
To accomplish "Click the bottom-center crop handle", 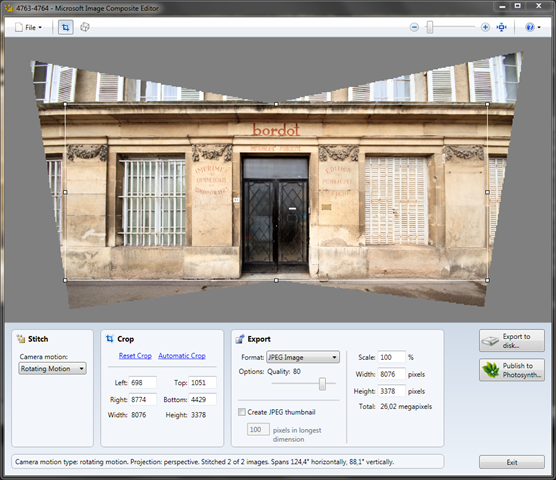I will coord(276,280).
